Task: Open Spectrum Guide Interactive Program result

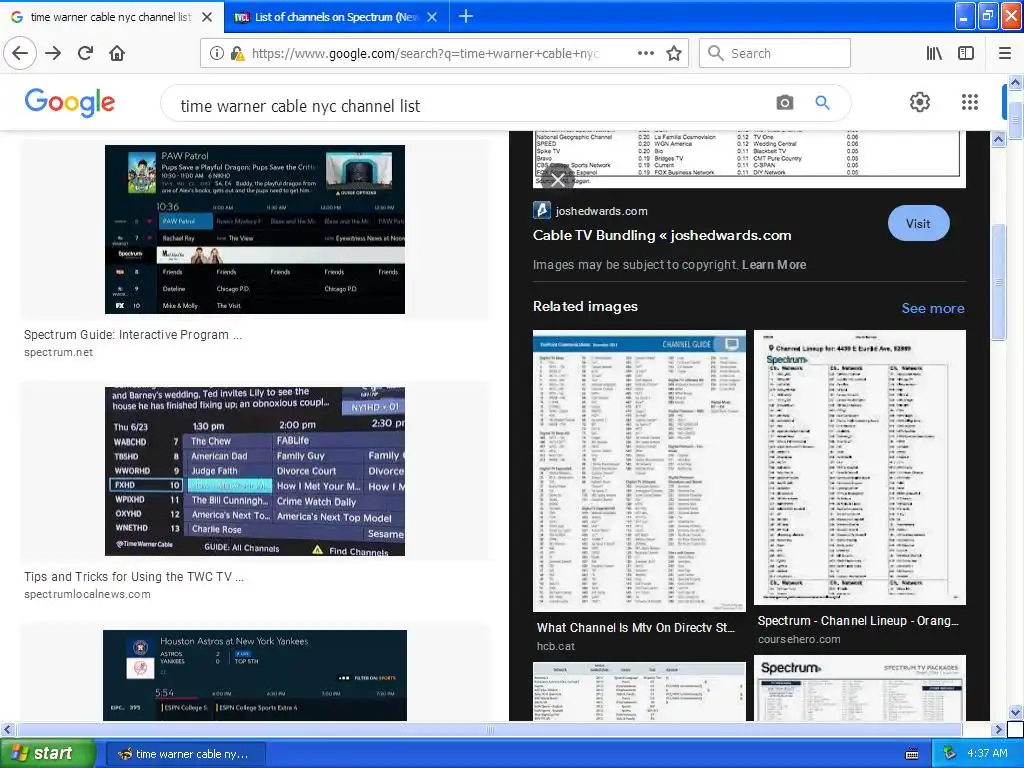Action: coord(133,334)
